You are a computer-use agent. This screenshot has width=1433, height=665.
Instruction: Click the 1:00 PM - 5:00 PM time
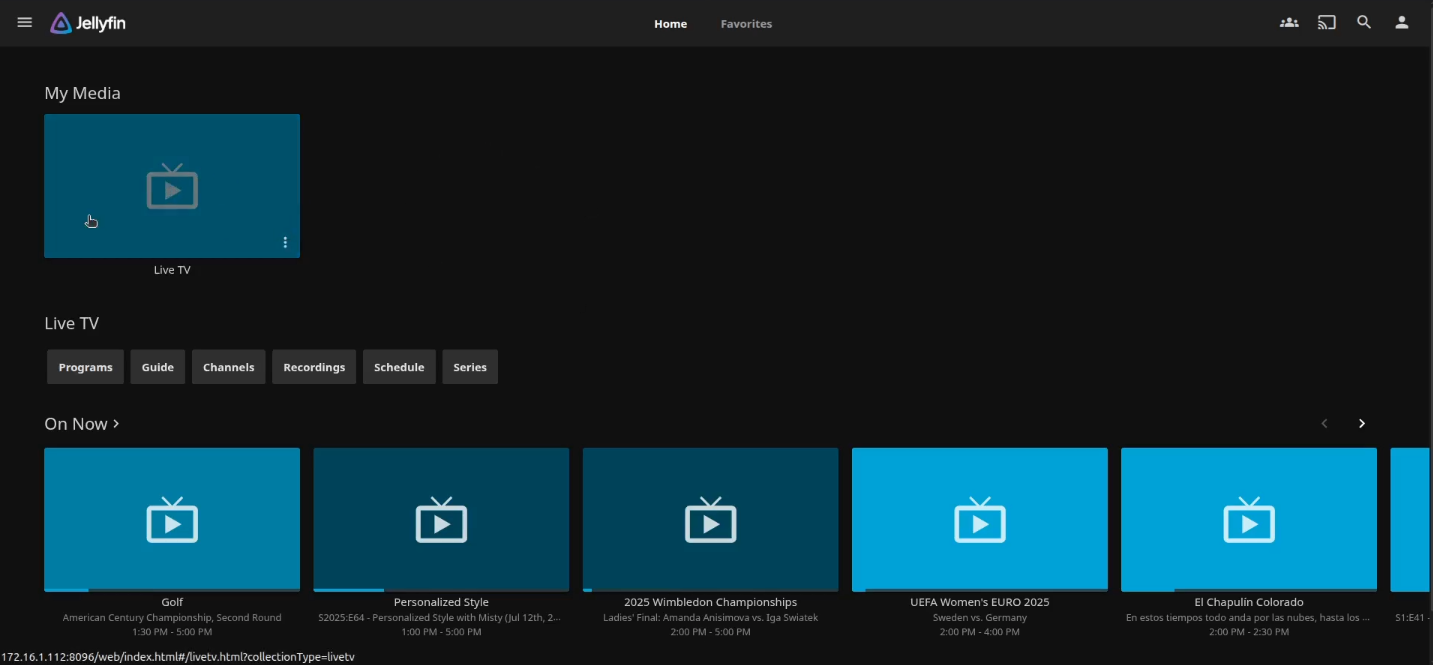pyautogui.click(x=441, y=633)
